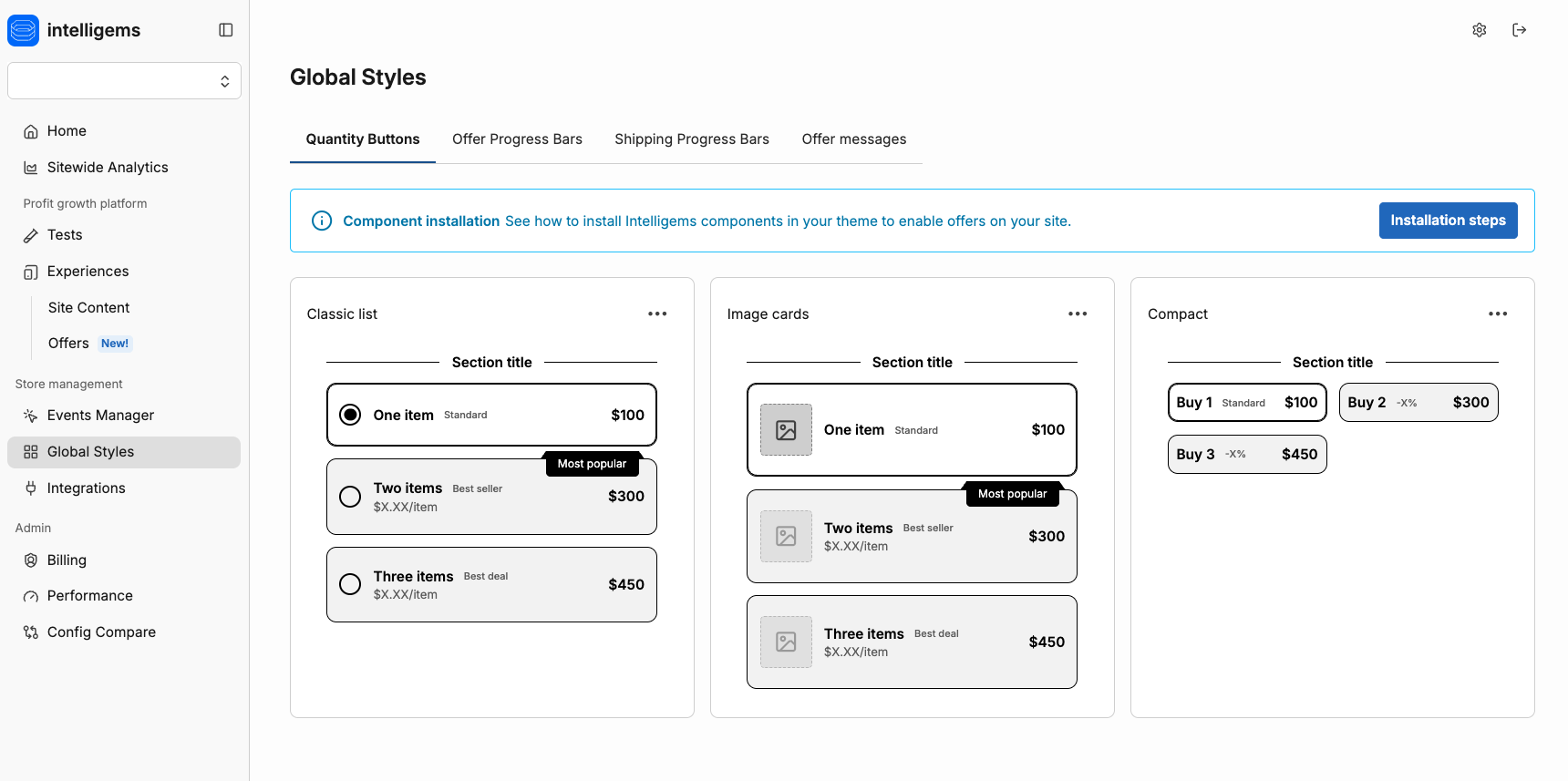
Task: Click the Tests pencil icon
Action: click(x=31, y=235)
